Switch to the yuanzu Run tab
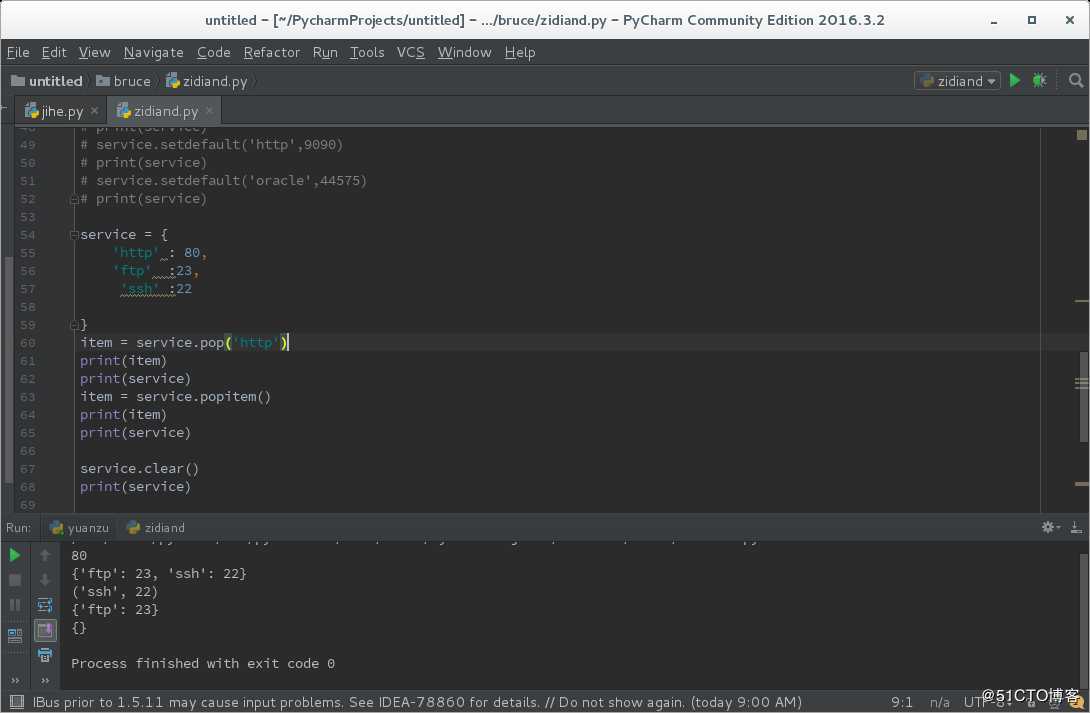Image resolution: width=1090 pixels, height=713 pixels. 80,527
